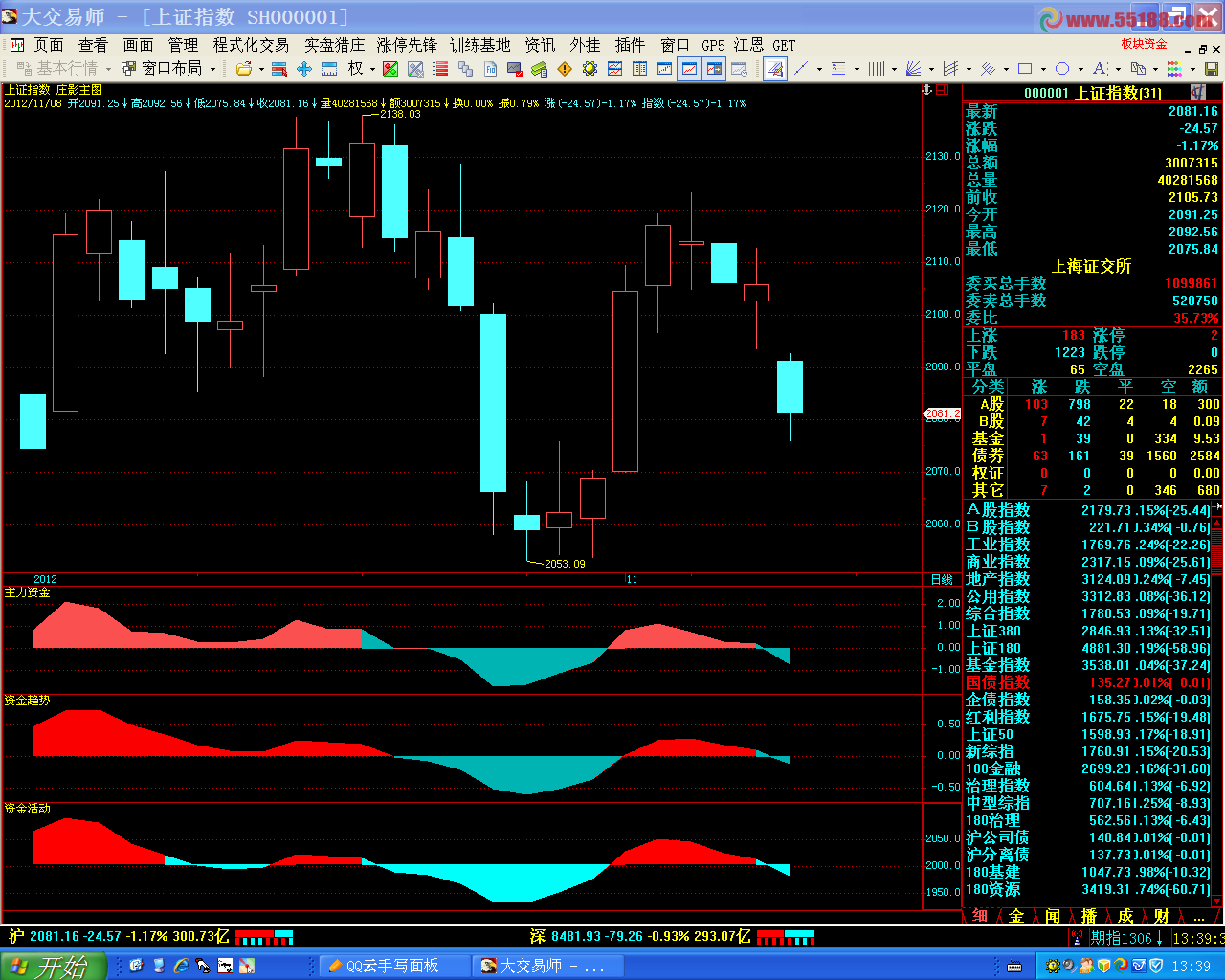1225x980 pixels.
Task: Expand the text tool dropdown arrow
Action: pyautogui.click(x=1116, y=69)
